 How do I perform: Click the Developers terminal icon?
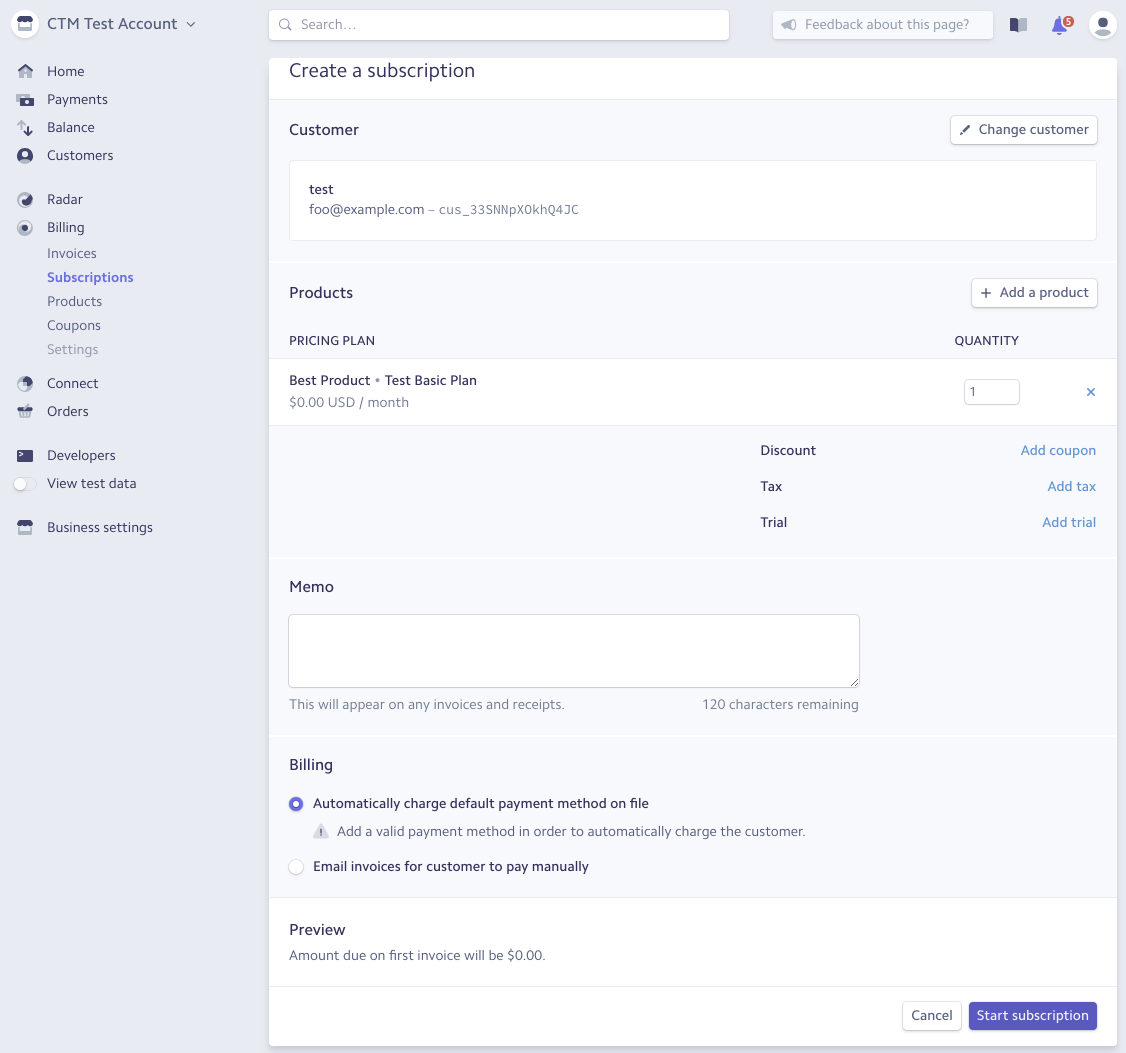coord(26,455)
